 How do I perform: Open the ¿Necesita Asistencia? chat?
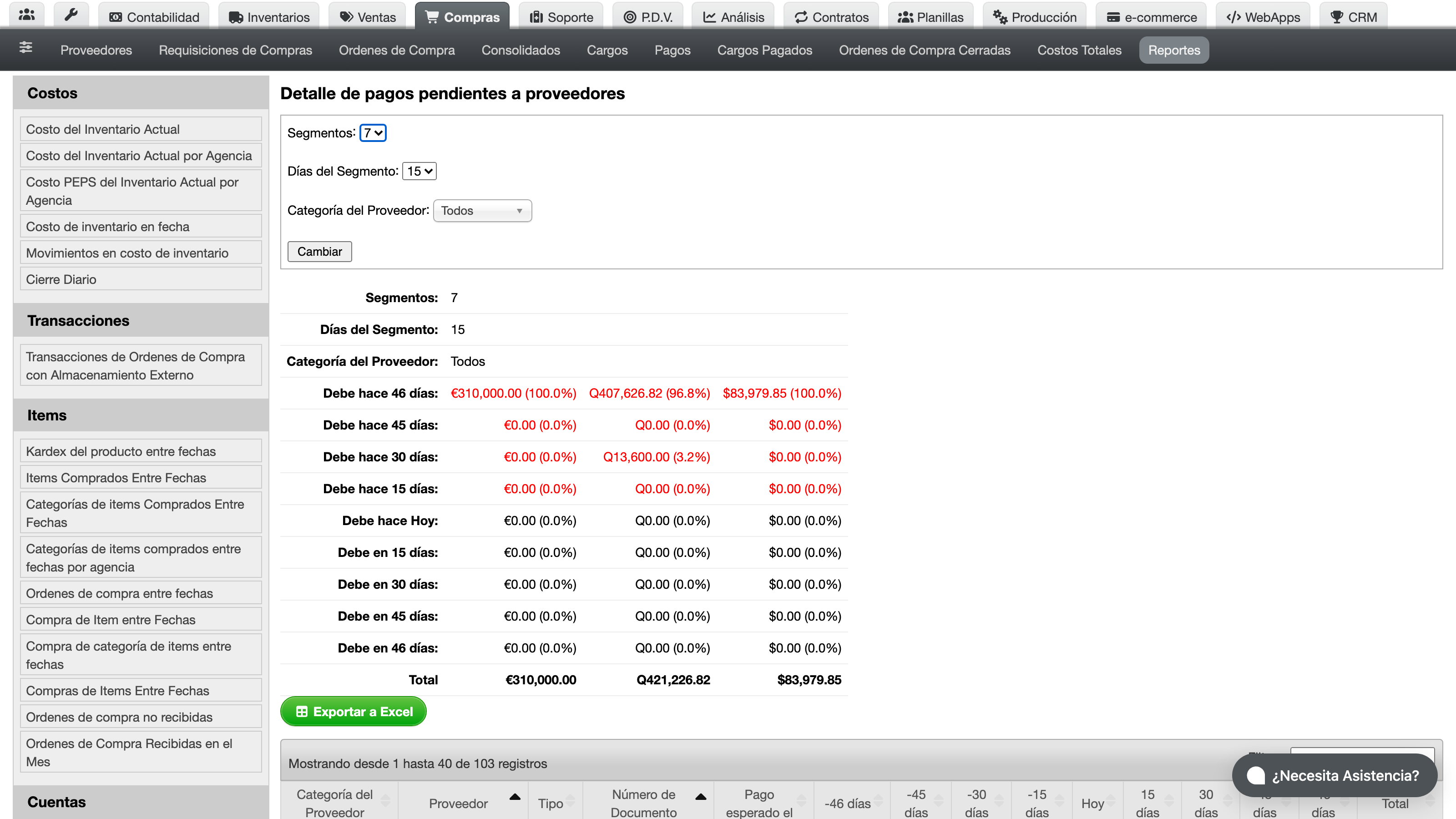(1335, 775)
